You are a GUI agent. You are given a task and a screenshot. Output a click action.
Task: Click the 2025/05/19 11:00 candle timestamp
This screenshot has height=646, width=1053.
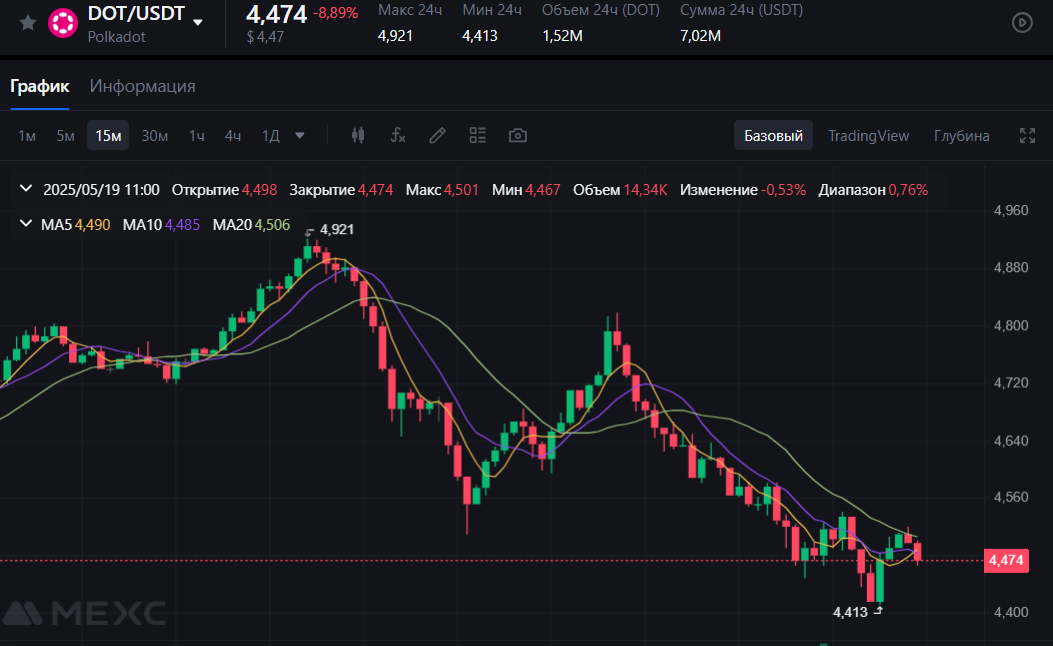point(101,190)
